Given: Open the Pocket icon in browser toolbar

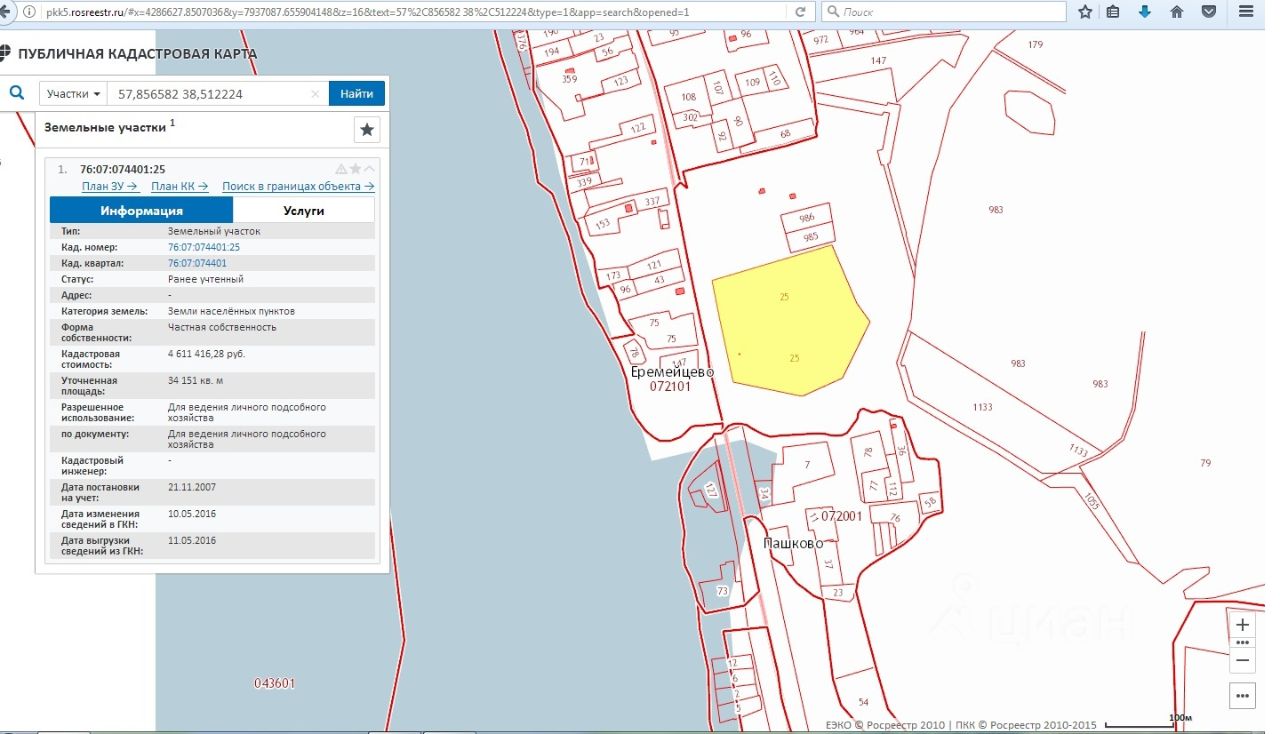Looking at the screenshot, I should (1209, 12).
